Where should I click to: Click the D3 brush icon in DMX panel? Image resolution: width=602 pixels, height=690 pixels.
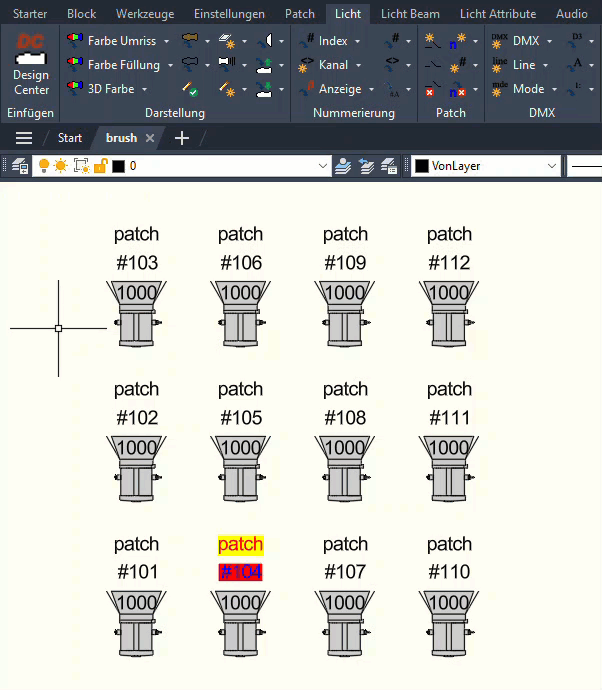pos(574,40)
